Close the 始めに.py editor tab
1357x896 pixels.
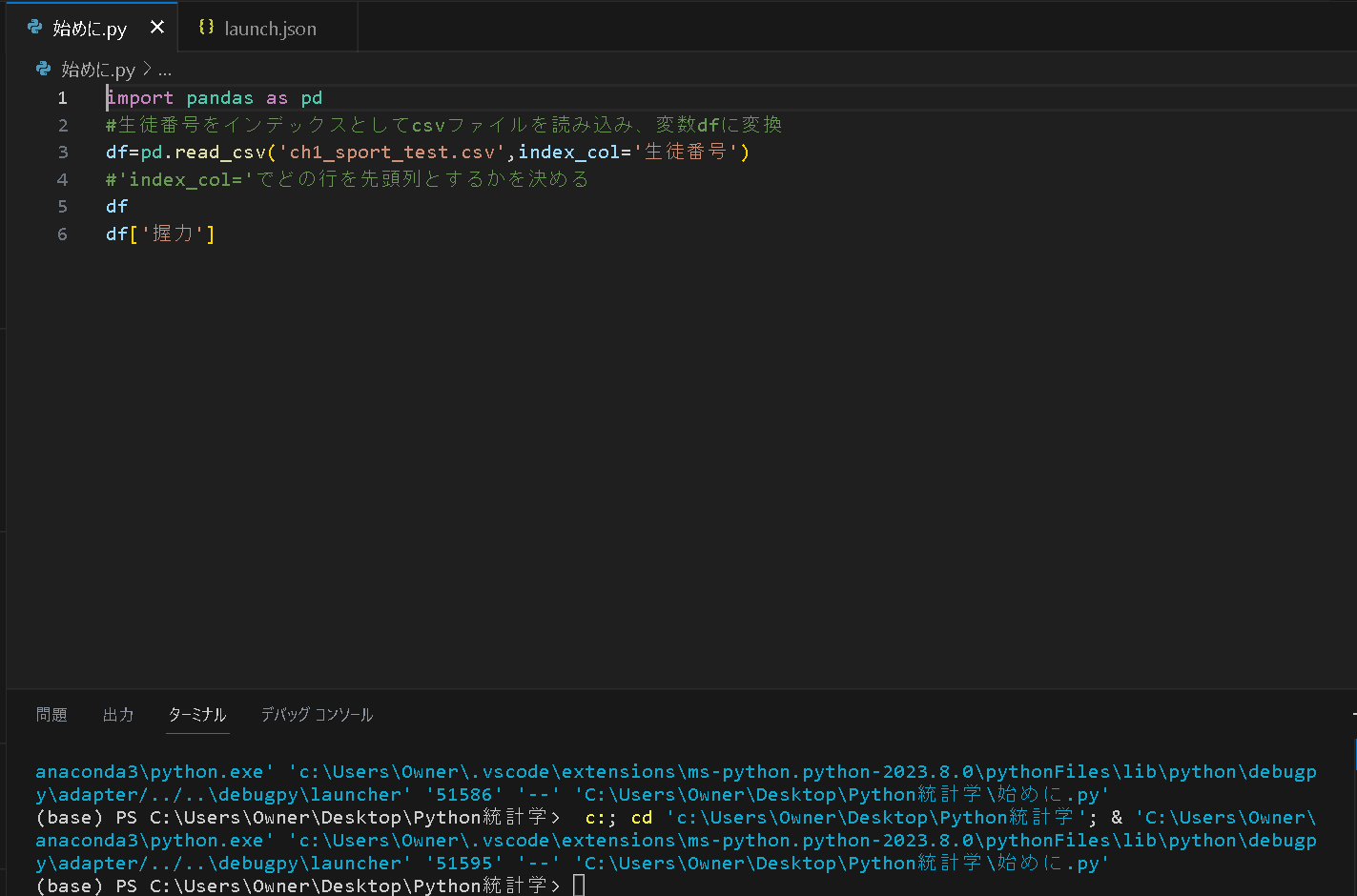coord(157,28)
